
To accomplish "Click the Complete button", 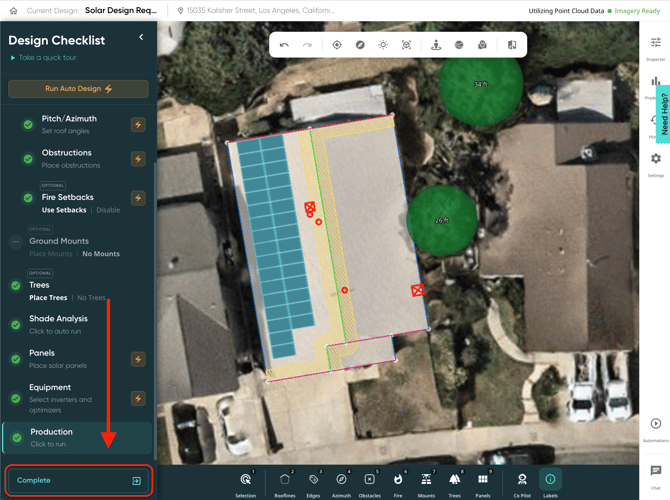I will pos(78,480).
